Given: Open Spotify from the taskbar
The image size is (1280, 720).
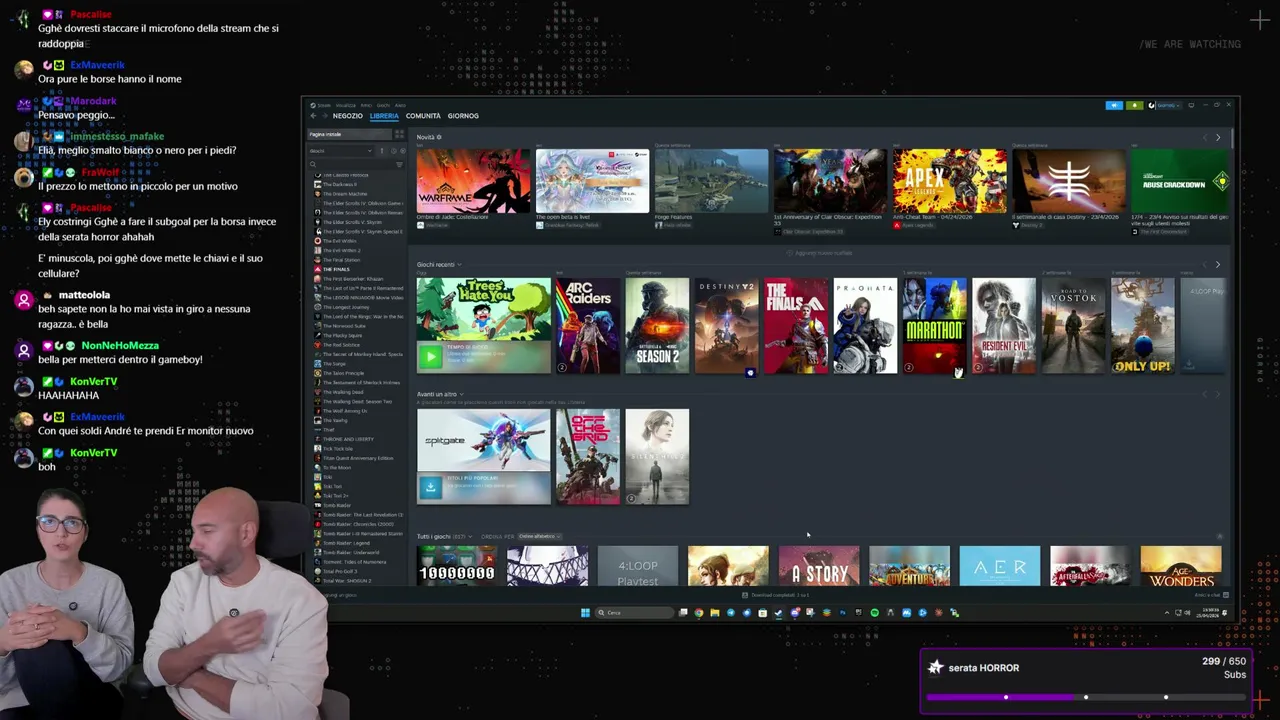Looking at the screenshot, I should click(x=875, y=613).
